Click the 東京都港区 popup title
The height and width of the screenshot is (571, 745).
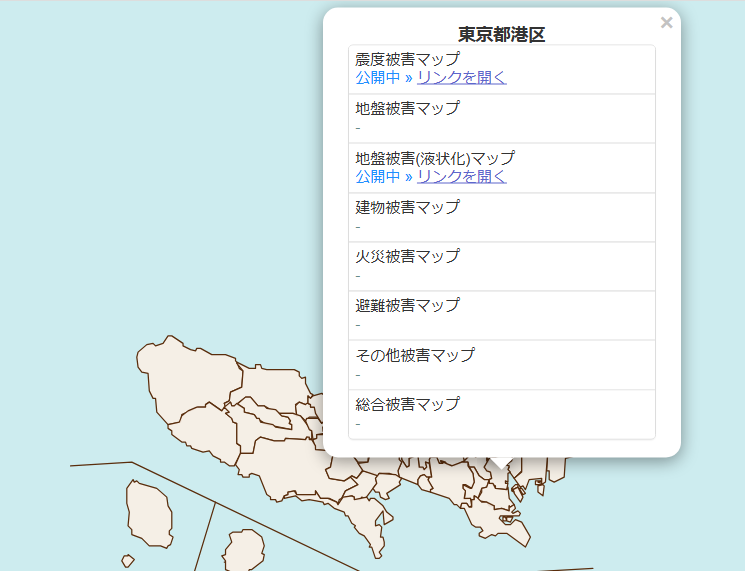[501, 34]
